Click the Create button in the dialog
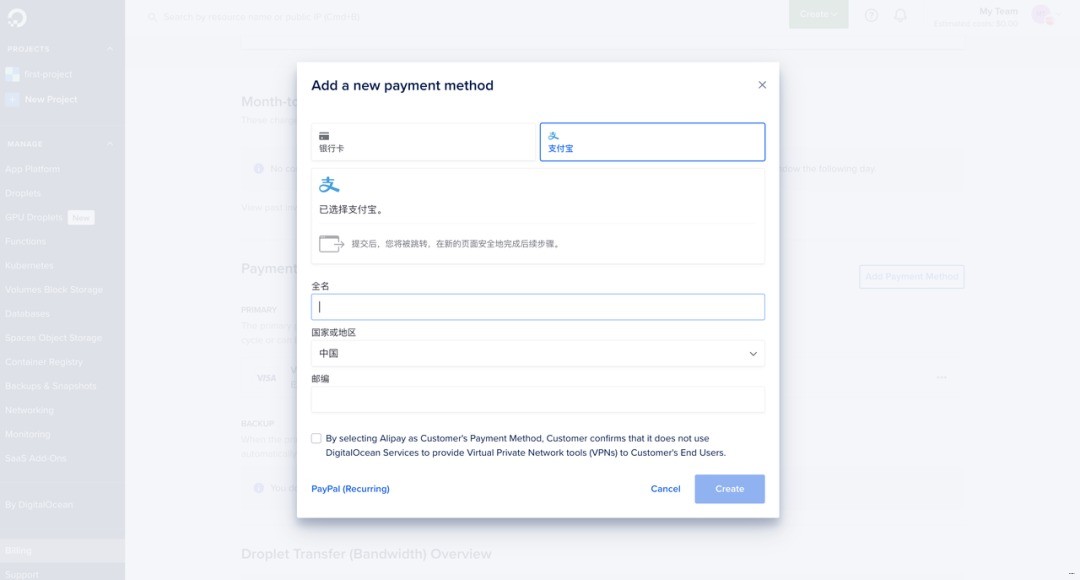 729,489
